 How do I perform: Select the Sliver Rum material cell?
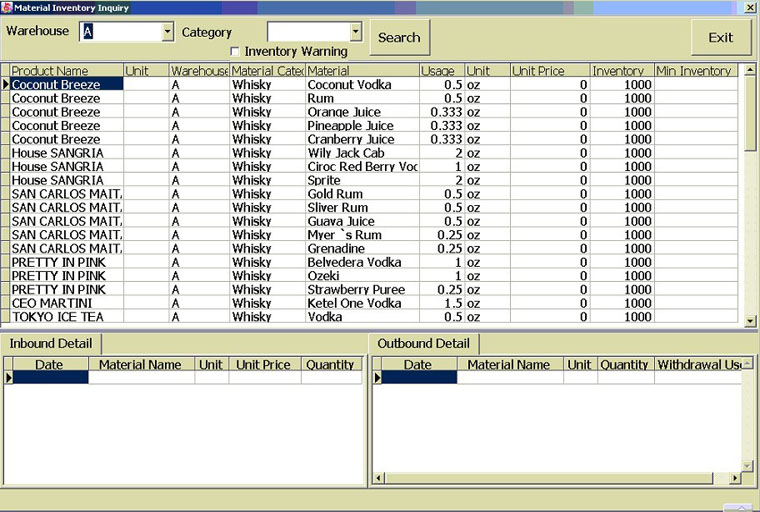click(363, 208)
